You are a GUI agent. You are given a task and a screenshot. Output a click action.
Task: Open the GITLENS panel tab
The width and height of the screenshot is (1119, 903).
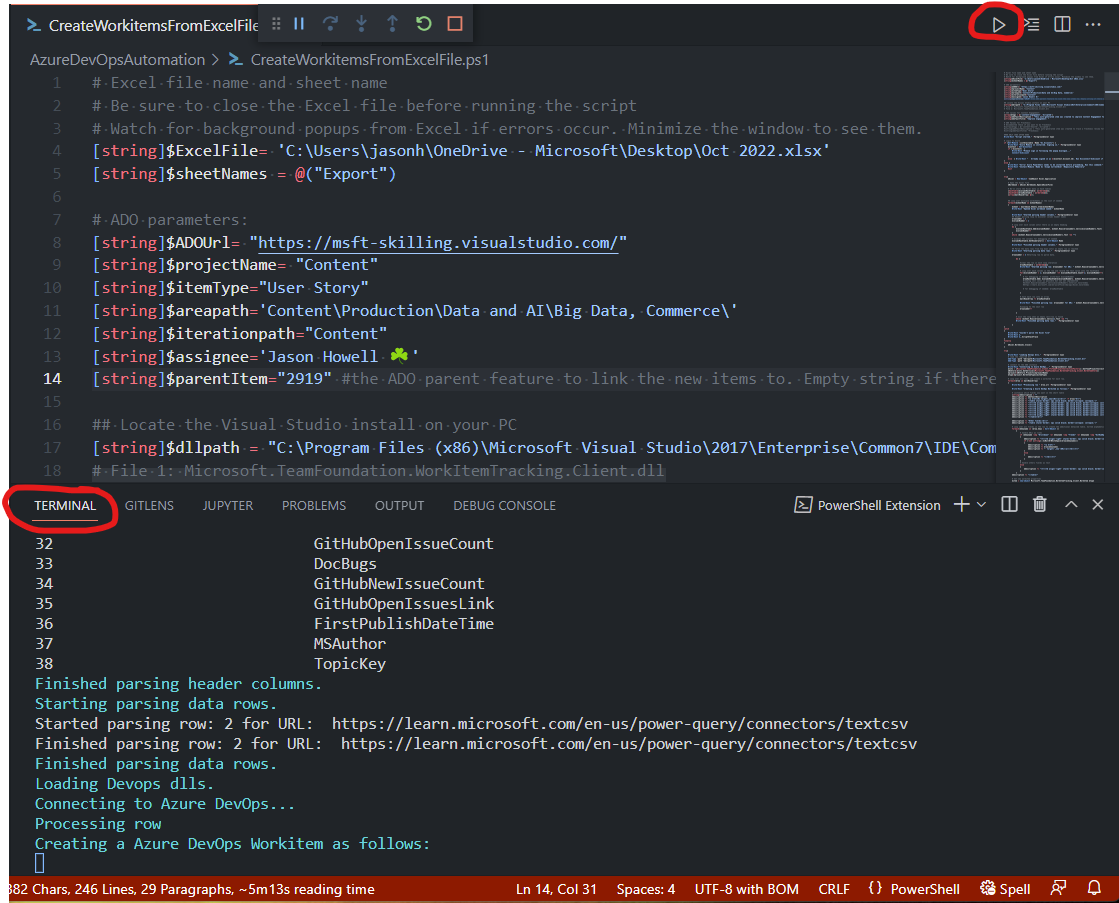[149, 505]
